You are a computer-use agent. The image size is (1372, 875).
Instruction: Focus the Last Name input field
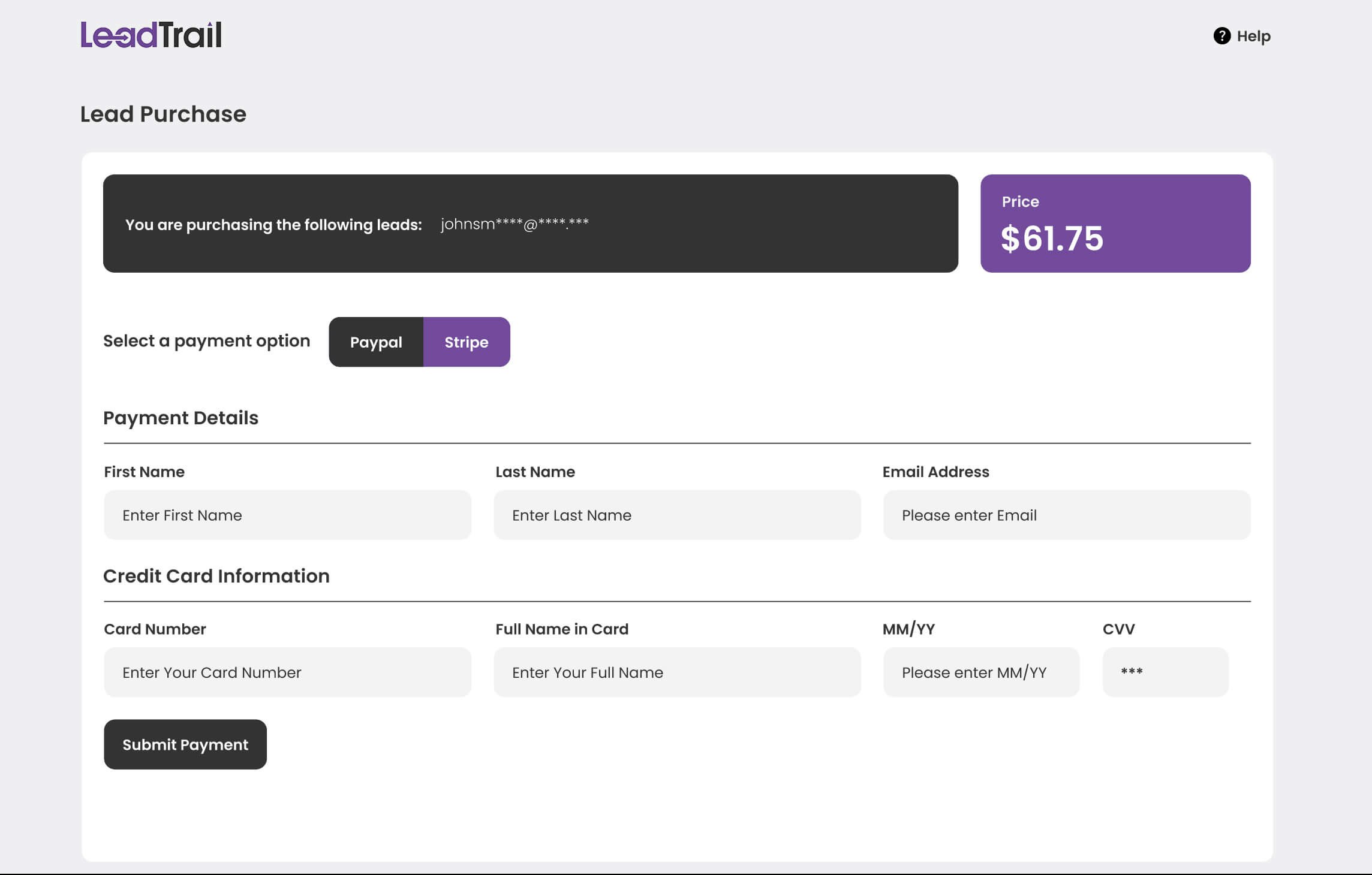(677, 515)
